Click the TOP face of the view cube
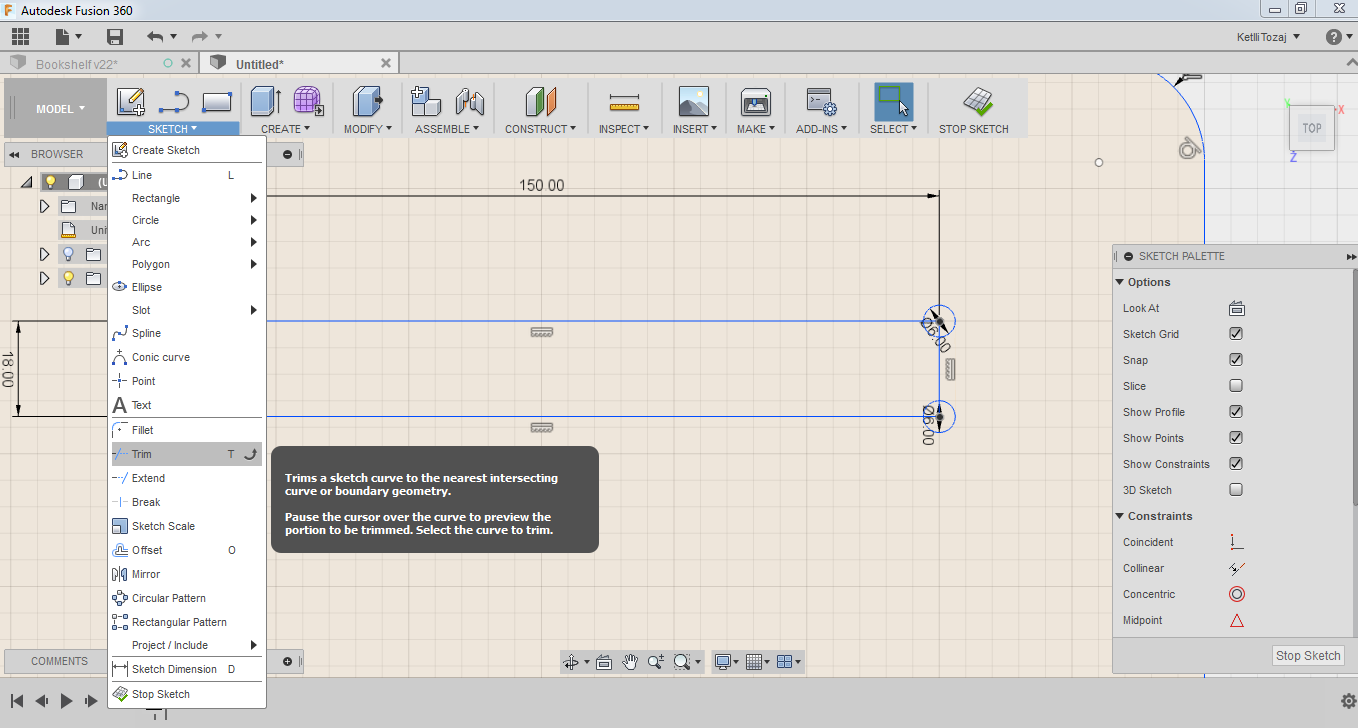This screenshot has height=728, width=1358. click(1311, 128)
